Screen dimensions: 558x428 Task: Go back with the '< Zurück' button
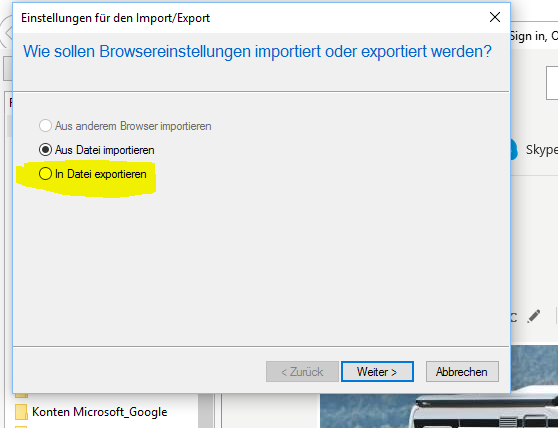(302, 372)
